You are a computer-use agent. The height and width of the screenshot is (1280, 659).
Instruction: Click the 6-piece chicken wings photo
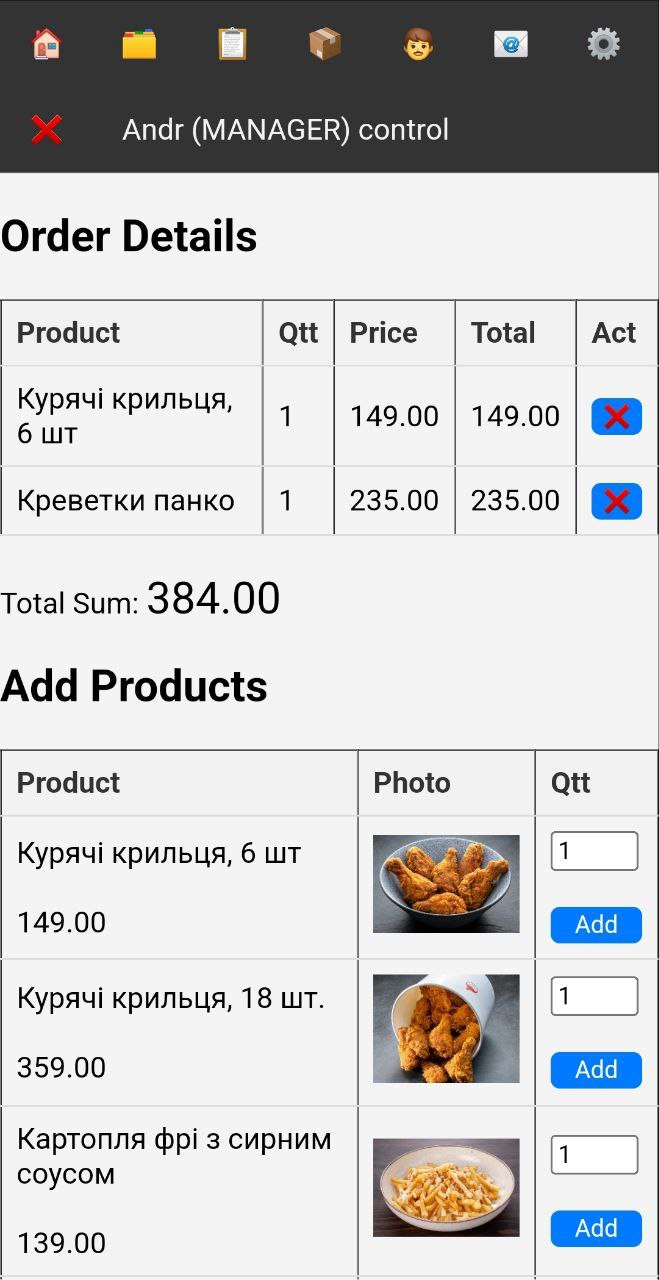446,884
